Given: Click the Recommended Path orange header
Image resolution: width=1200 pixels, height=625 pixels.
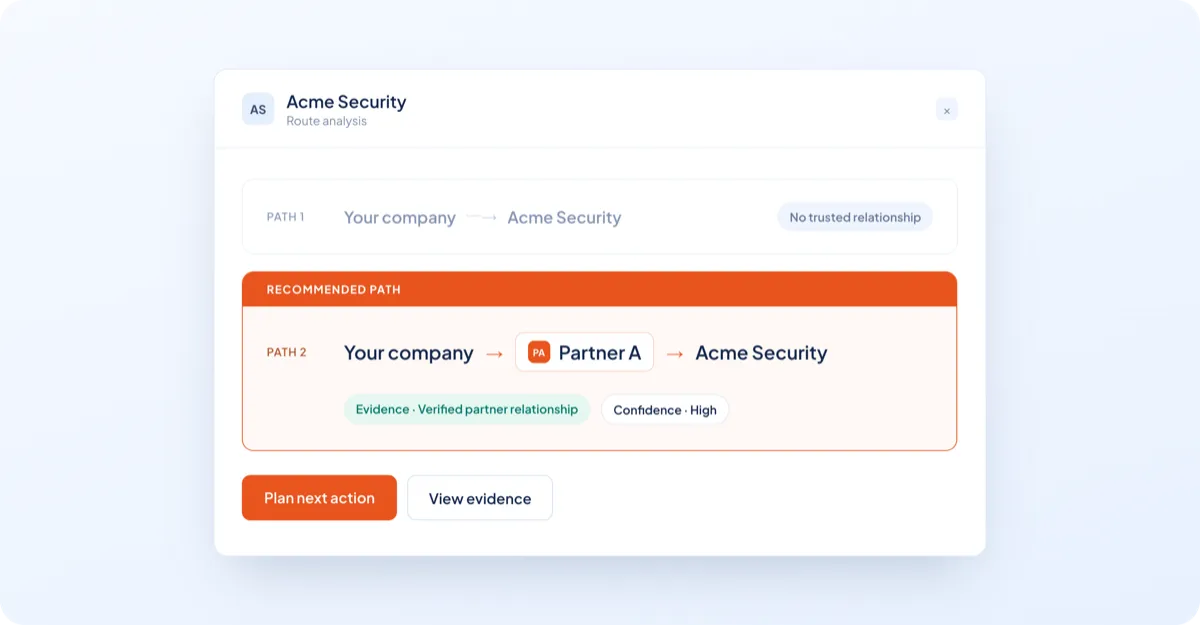Looking at the screenshot, I should [x=599, y=289].
